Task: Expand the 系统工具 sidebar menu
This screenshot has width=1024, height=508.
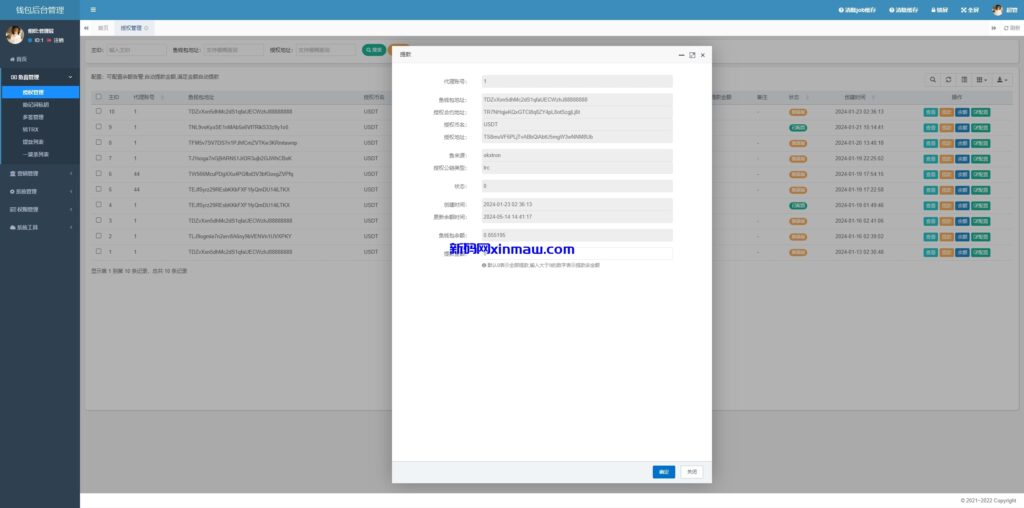Action: (40, 227)
